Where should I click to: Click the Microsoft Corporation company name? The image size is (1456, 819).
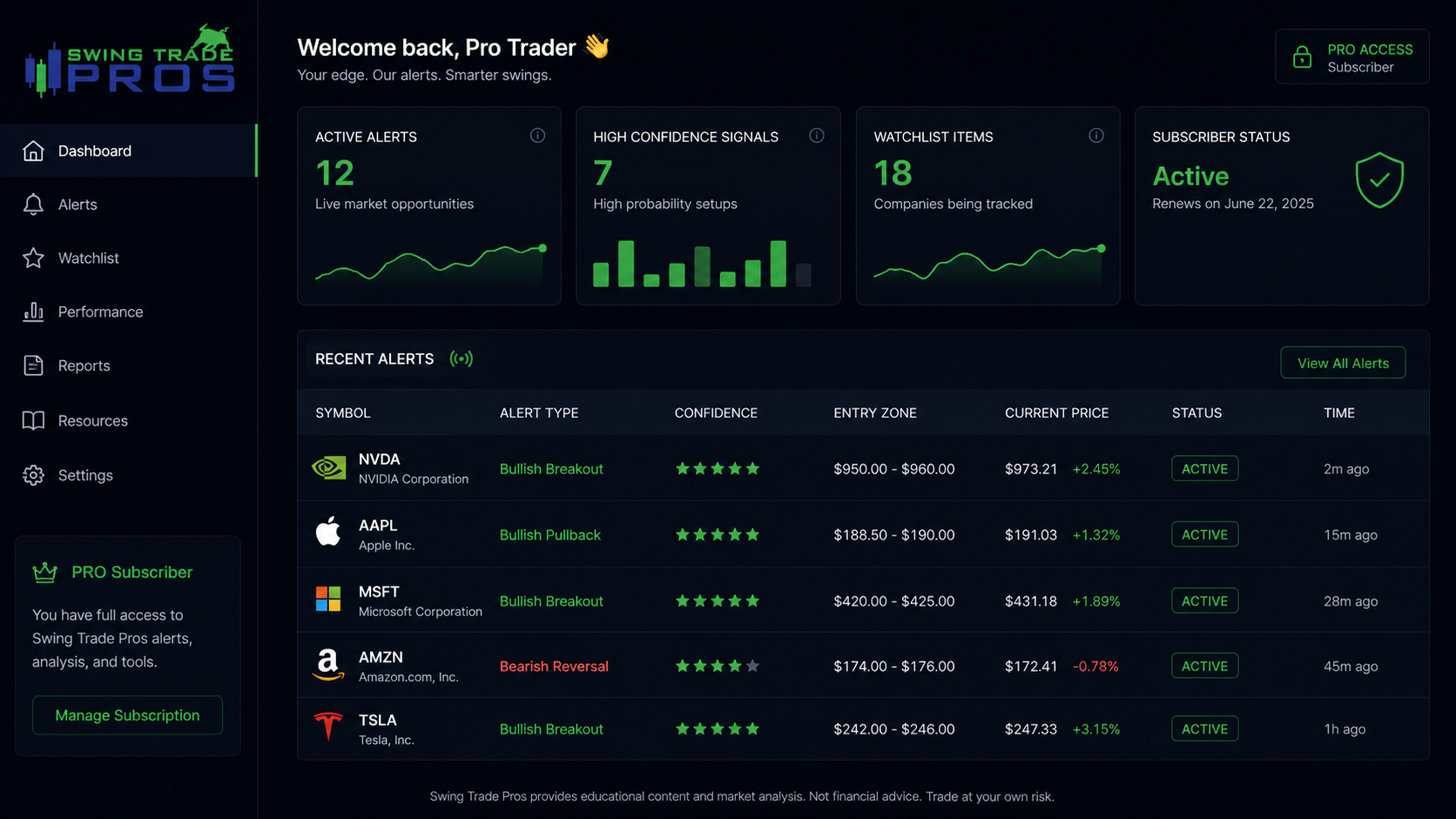pyautogui.click(x=421, y=612)
